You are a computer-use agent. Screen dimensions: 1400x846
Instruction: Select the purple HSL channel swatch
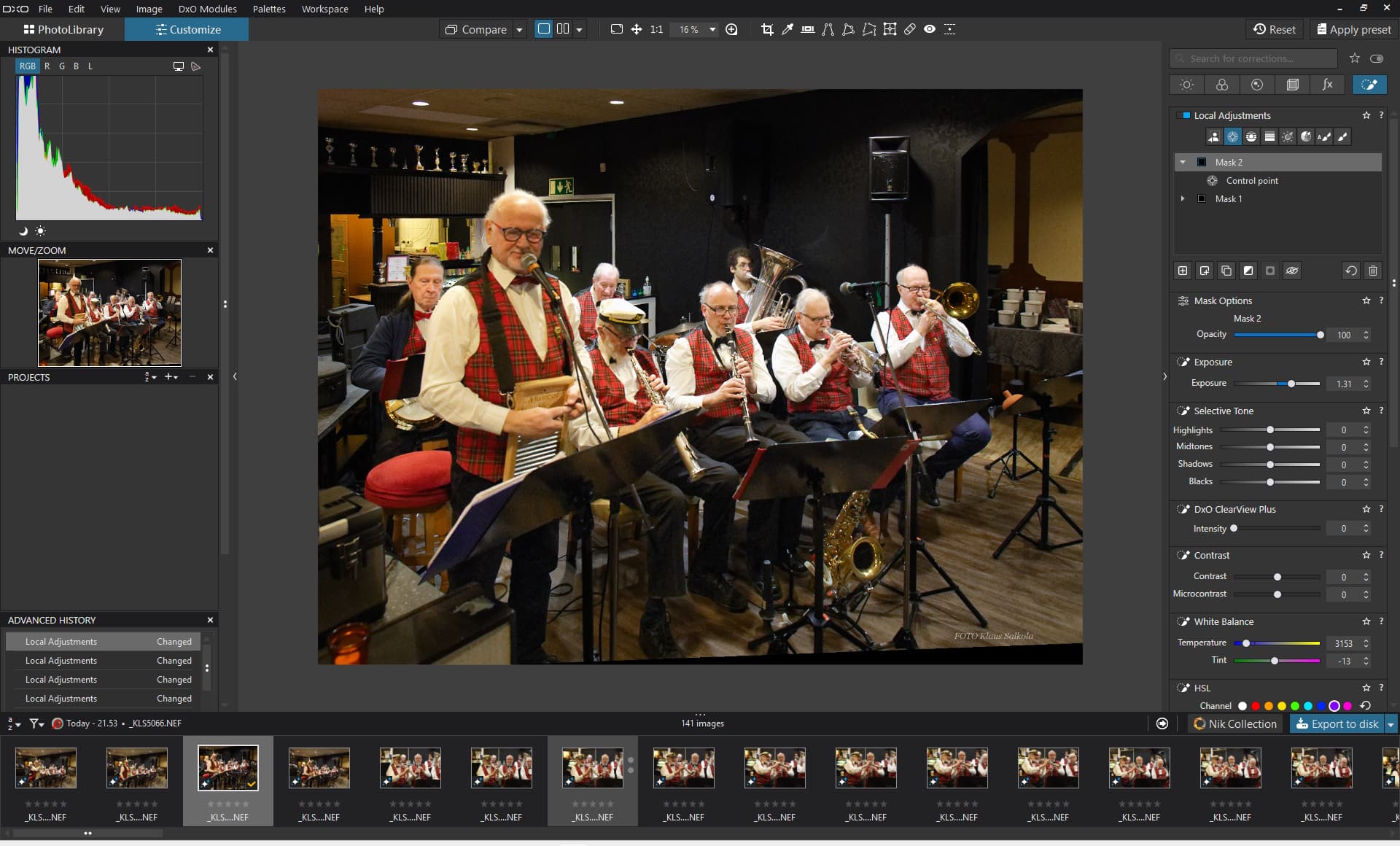coord(1334,706)
